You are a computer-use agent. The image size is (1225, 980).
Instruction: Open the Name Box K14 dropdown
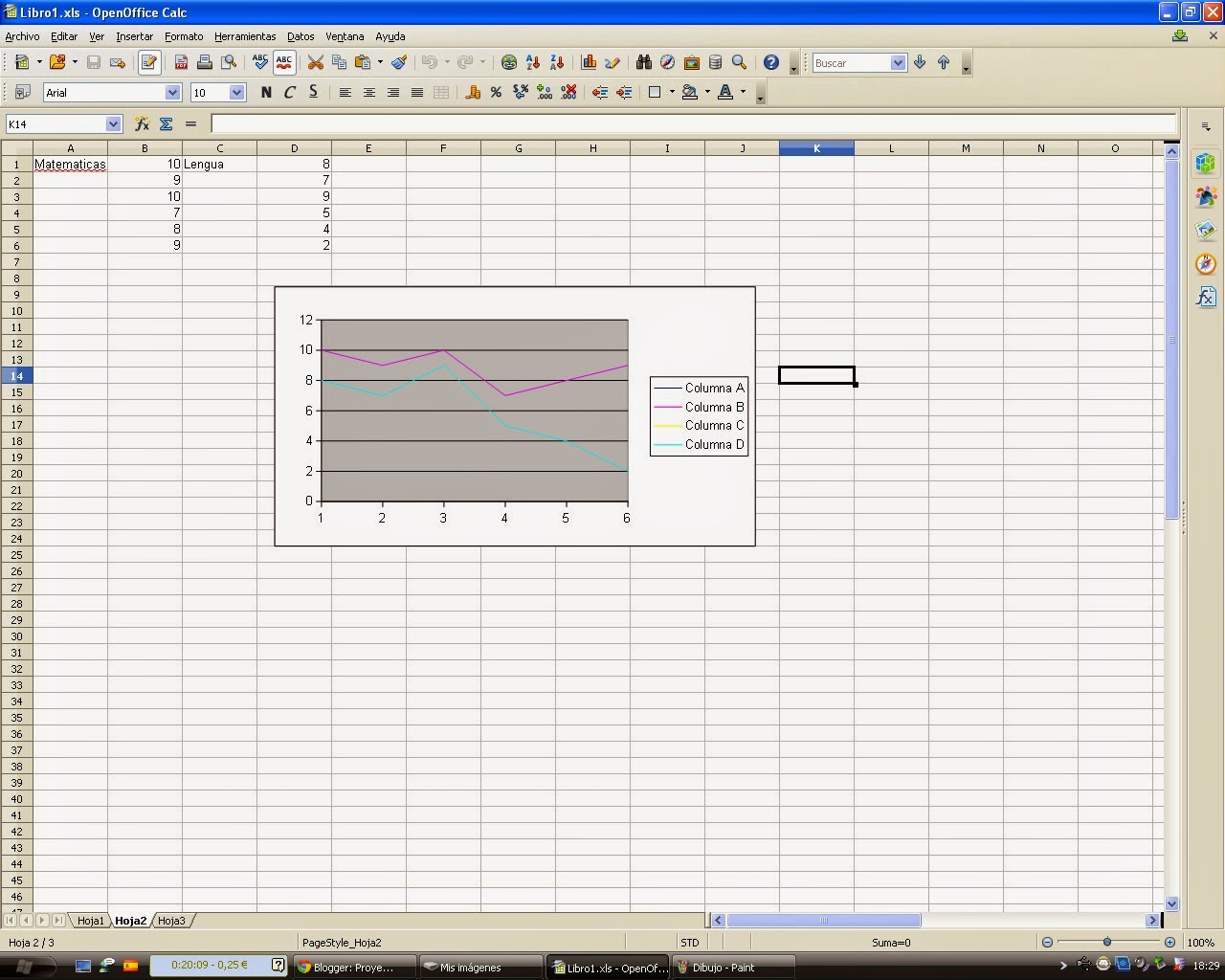114,123
